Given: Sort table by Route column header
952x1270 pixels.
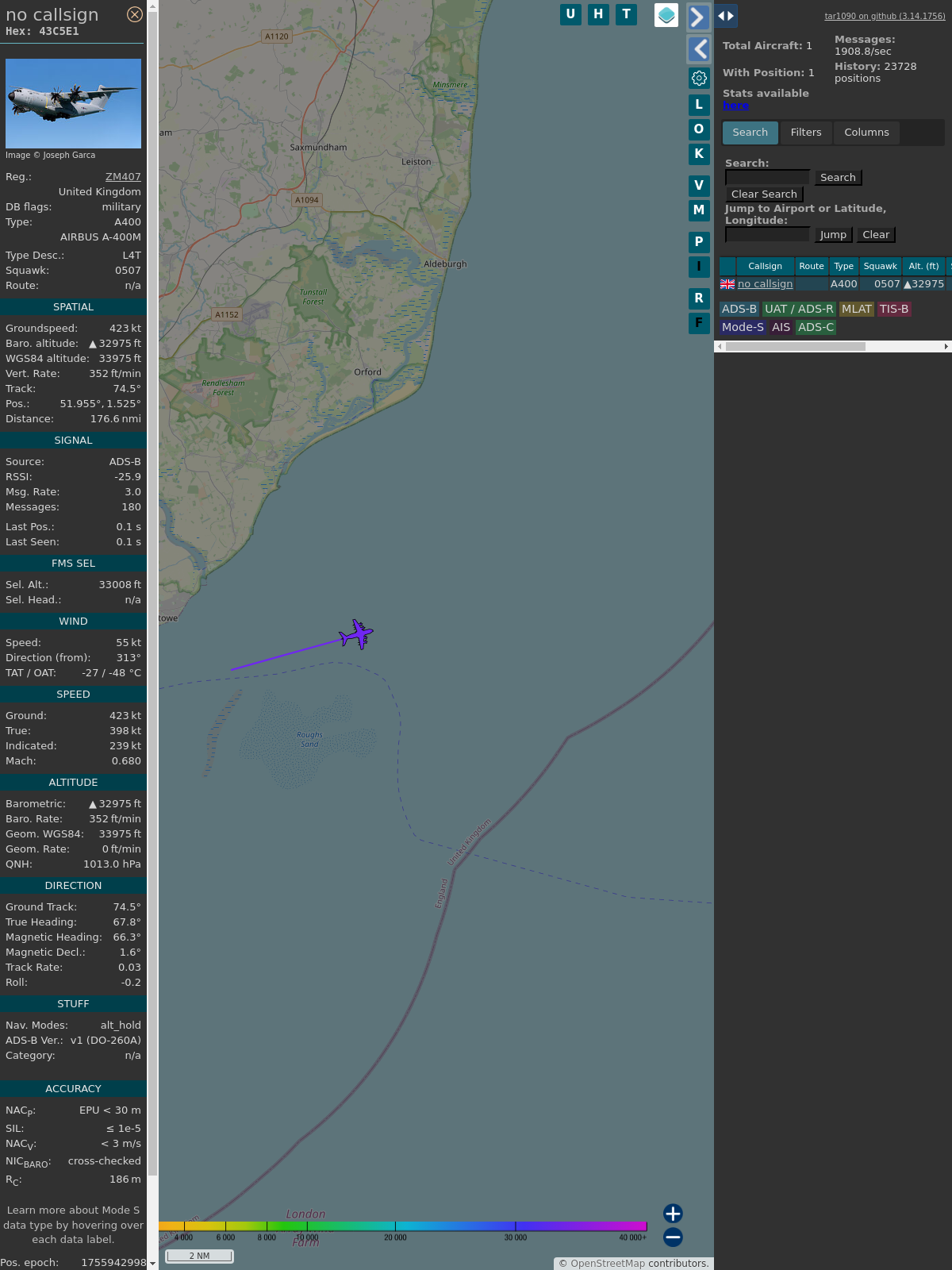Looking at the screenshot, I should coord(812,267).
